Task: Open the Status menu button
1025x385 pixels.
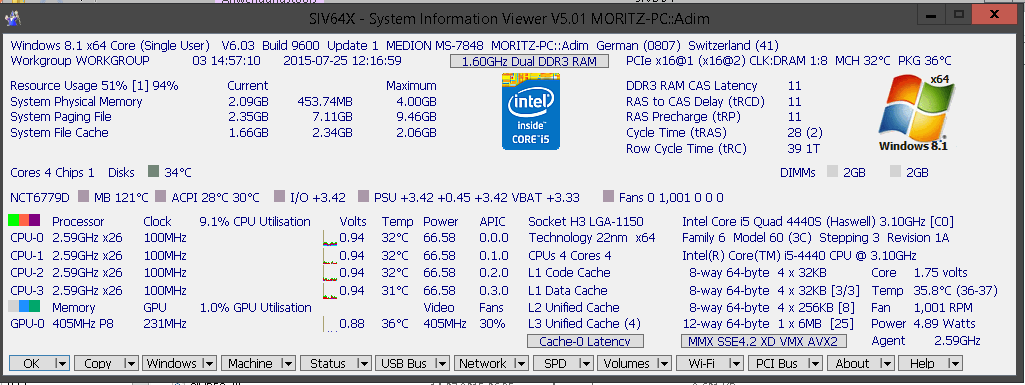Action: [x=328, y=363]
